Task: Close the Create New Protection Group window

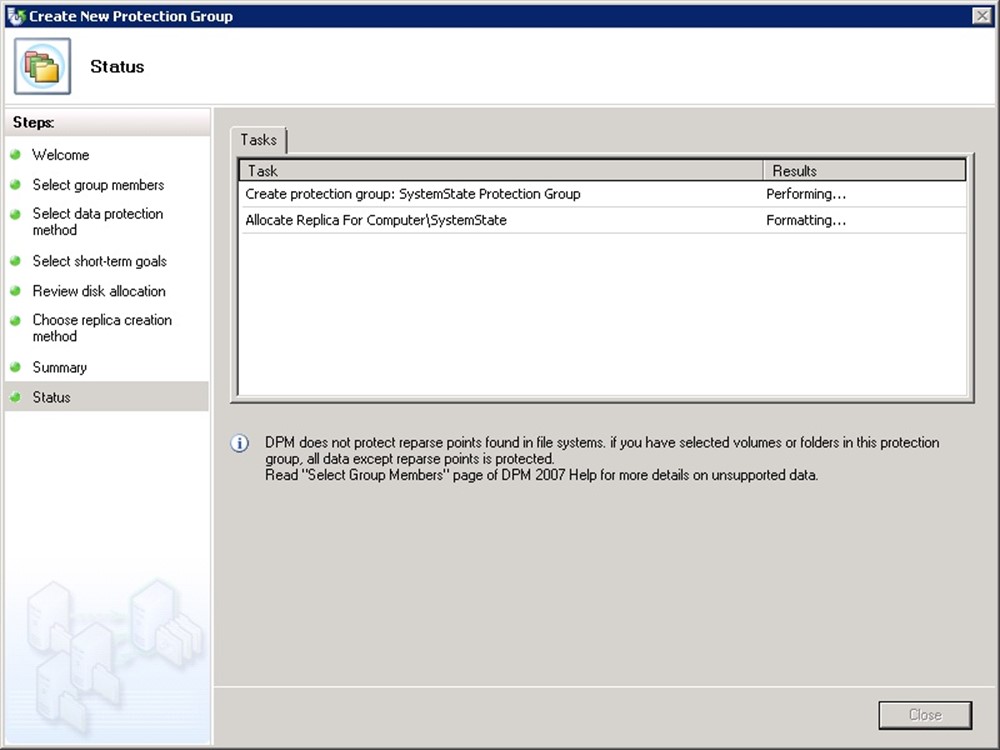Action: [x=981, y=16]
